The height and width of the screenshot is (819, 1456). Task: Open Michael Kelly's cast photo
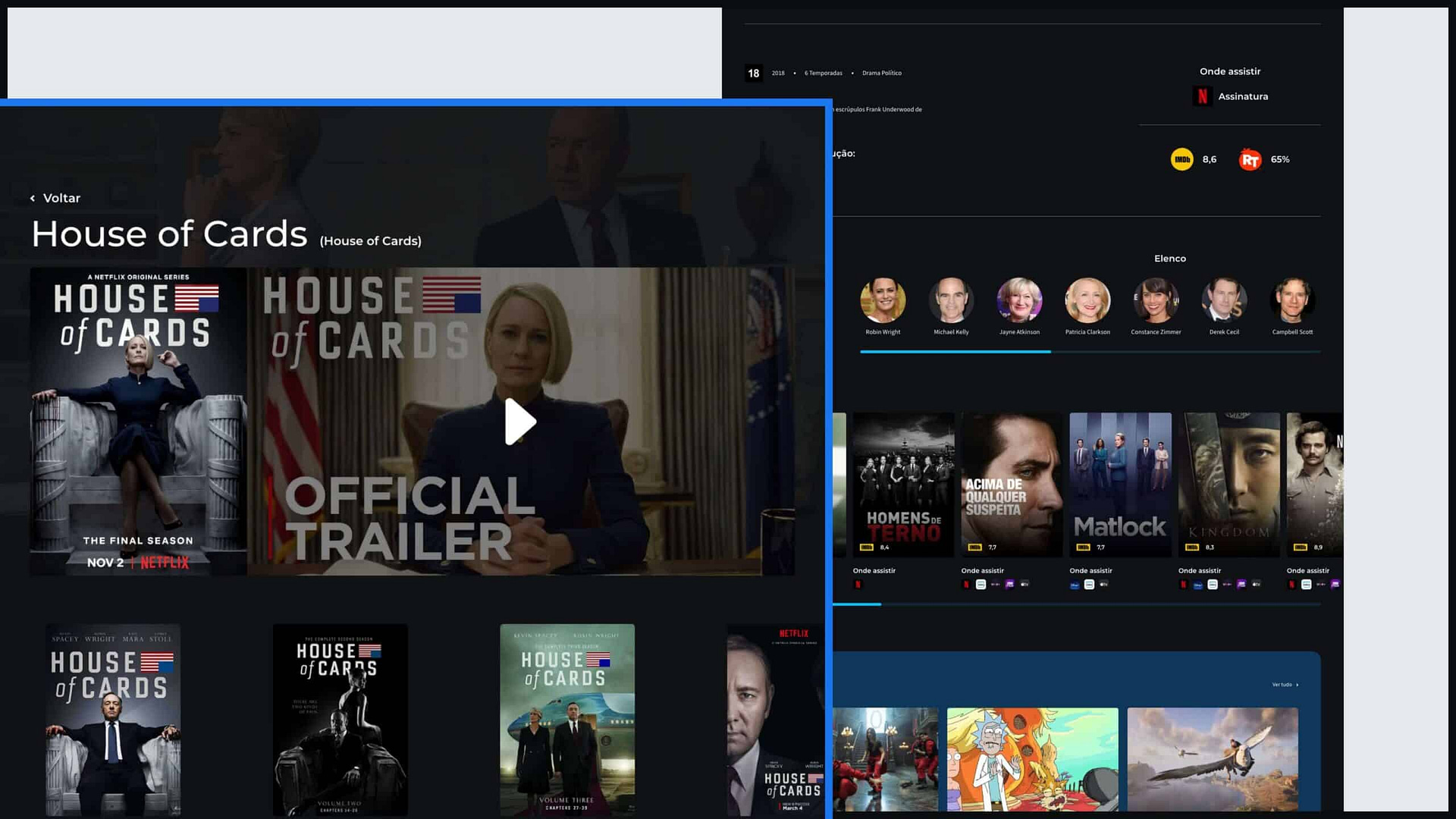[951, 300]
